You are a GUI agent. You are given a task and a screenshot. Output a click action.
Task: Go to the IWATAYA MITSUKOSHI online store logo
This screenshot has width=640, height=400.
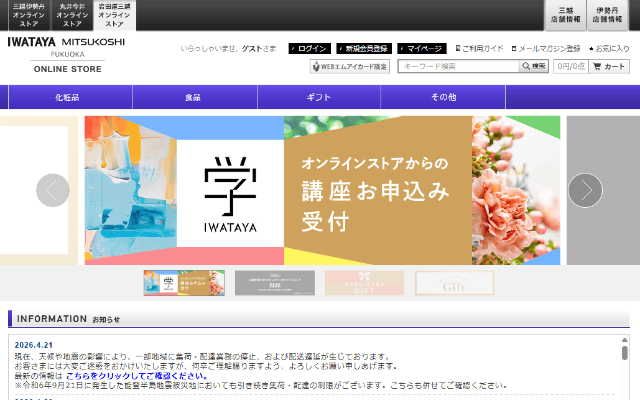pyautogui.click(x=67, y=55)
